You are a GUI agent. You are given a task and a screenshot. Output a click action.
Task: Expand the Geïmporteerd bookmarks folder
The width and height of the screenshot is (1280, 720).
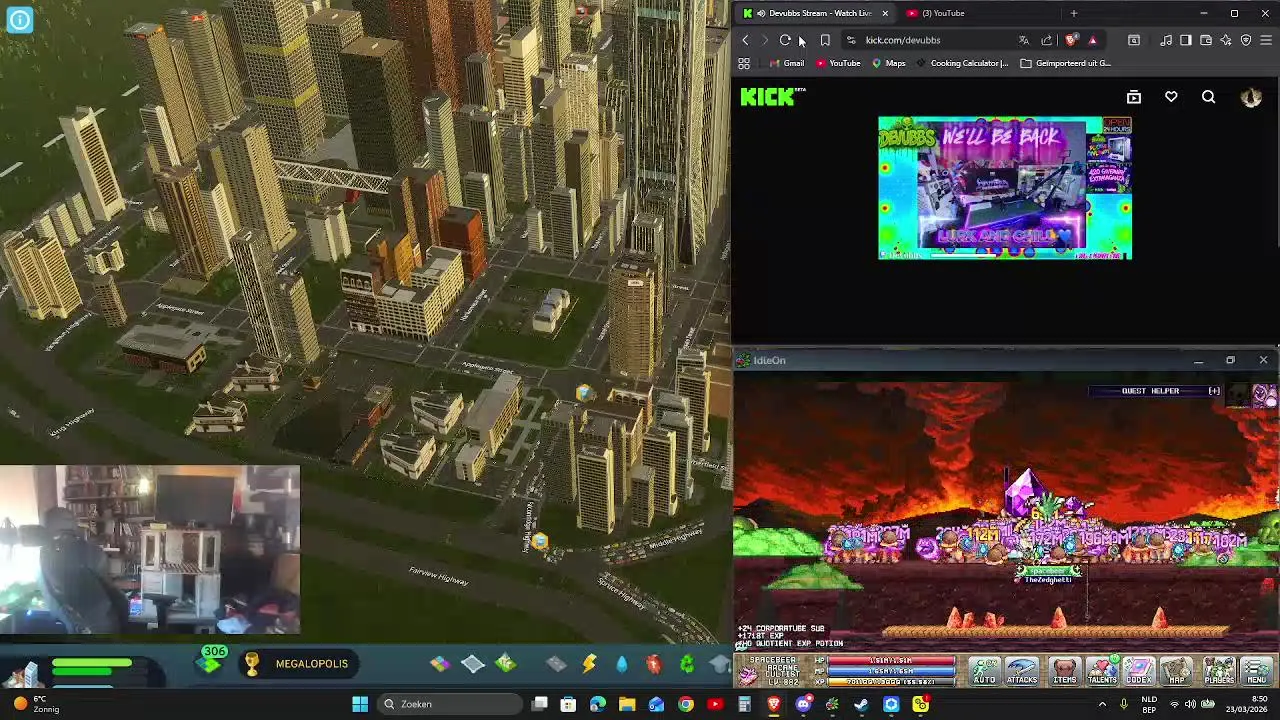click(x=1065, y=63)
